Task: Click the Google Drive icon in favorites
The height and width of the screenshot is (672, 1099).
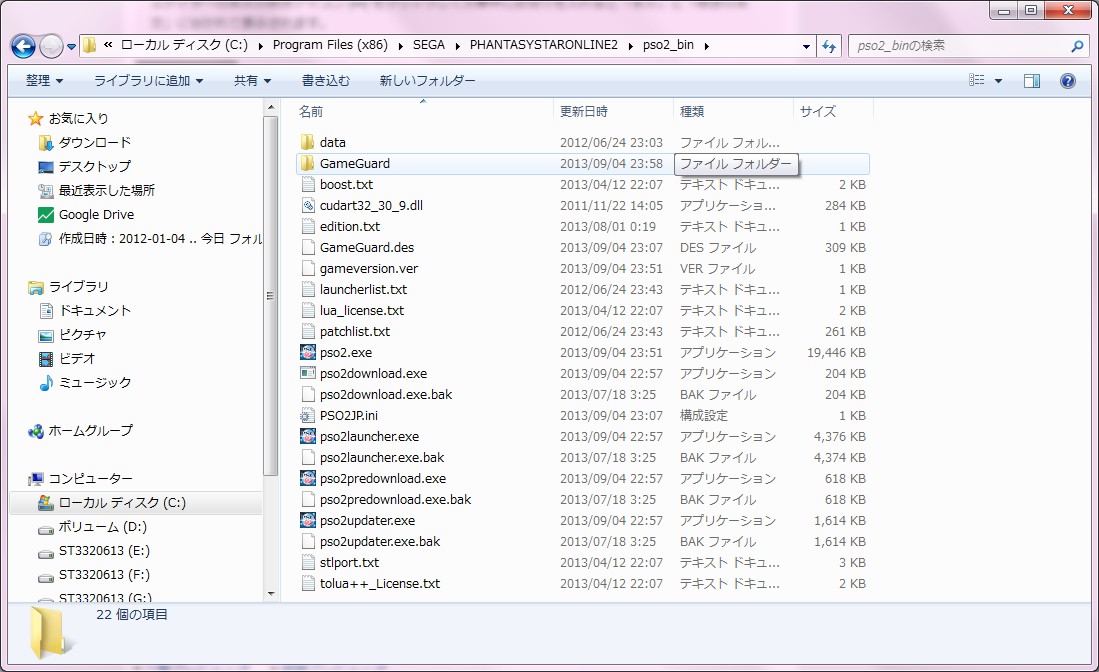Action: click(46, 214)
